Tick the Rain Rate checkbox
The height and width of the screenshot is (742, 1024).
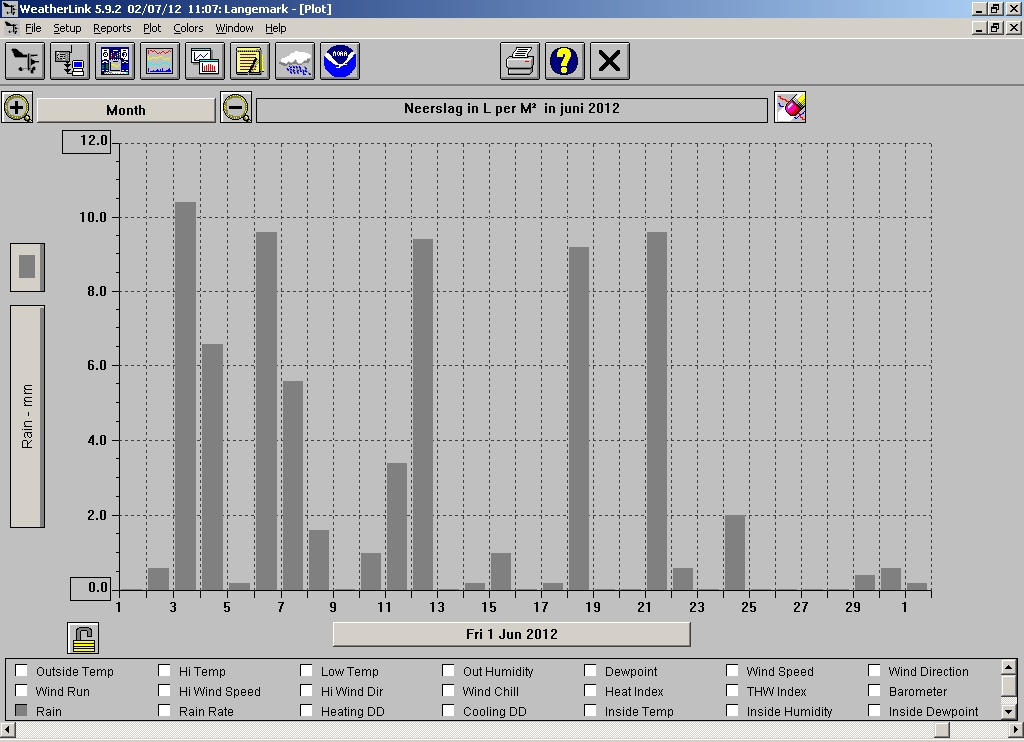coord(165,711)
